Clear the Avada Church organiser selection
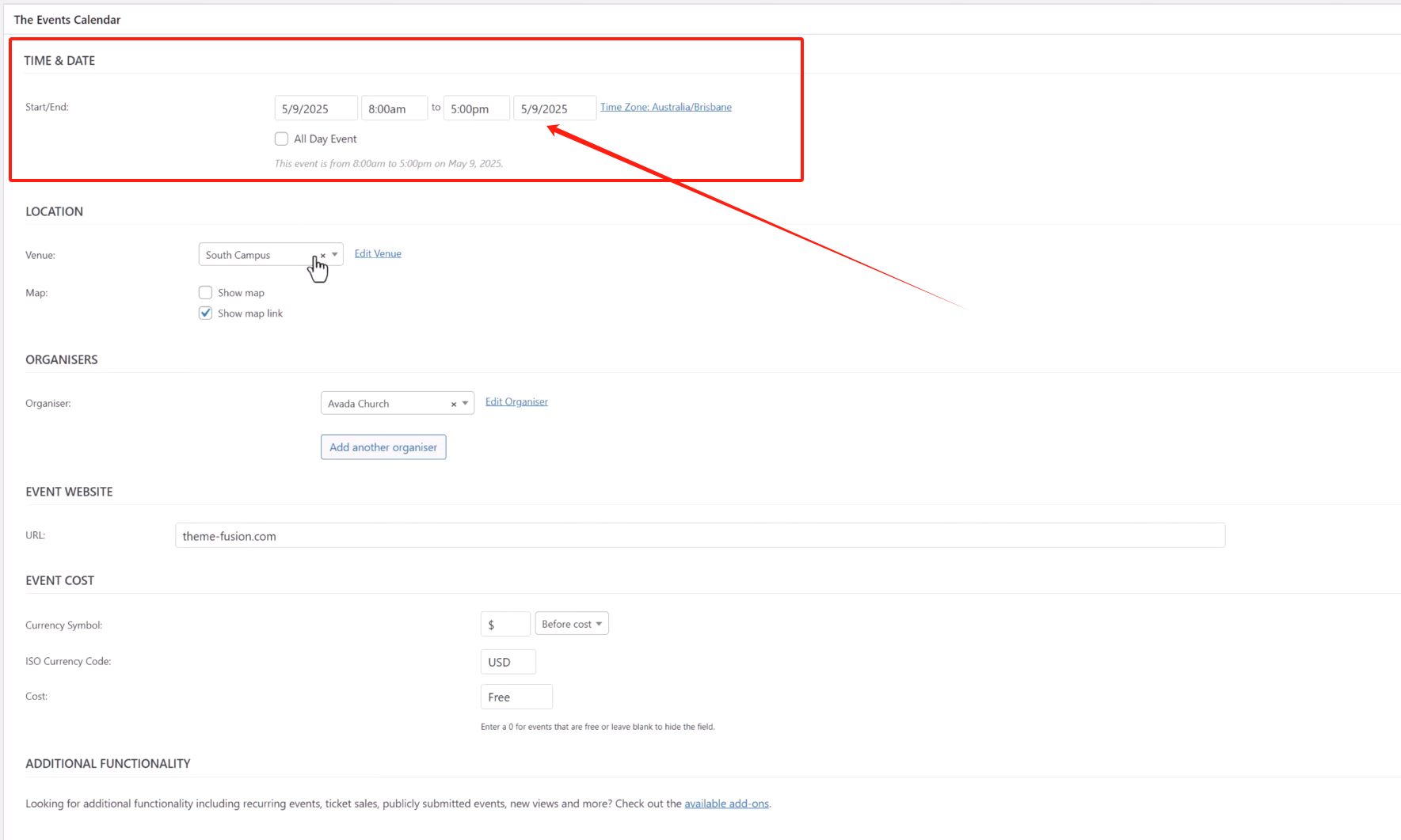Image resolution: width=1401 pixels, height=840 pixels. 454,404
